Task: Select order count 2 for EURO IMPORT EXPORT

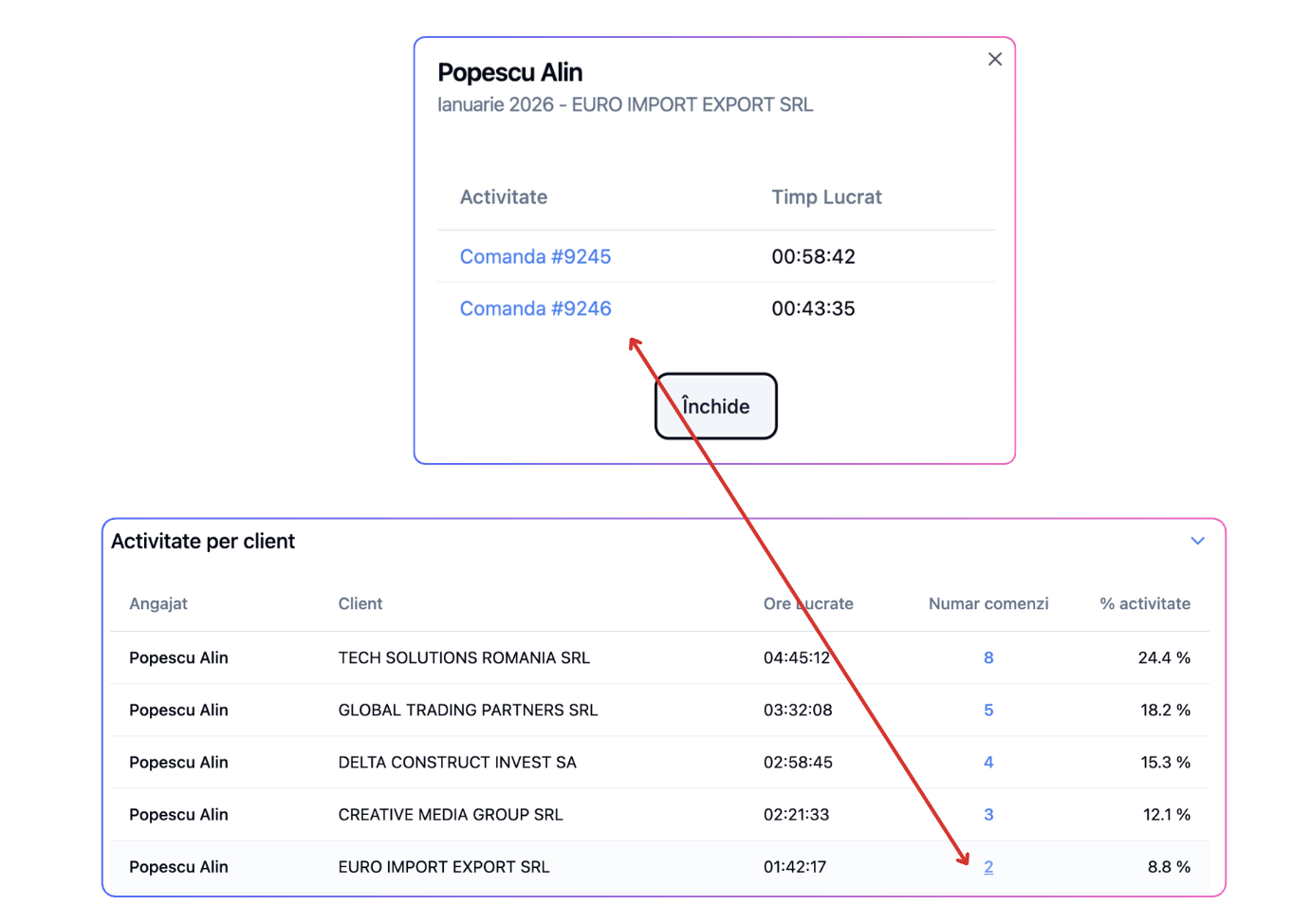Action: point(988,866)
